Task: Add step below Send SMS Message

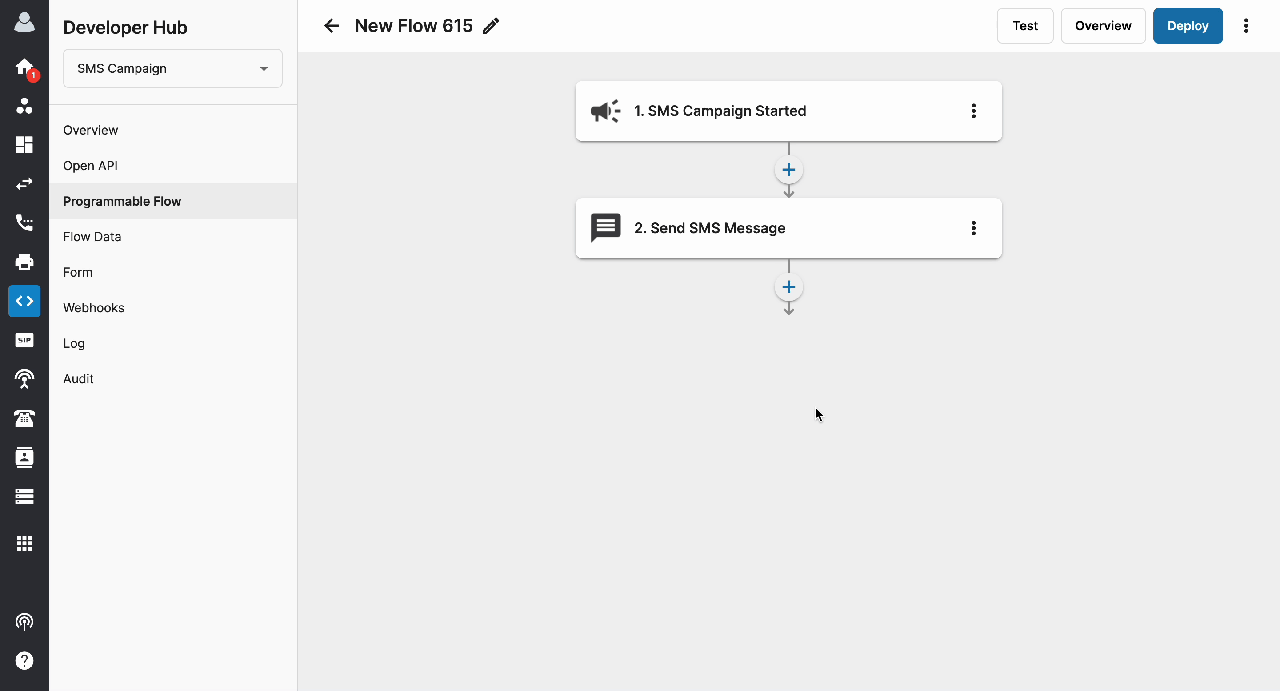Action: coord(789,287)
